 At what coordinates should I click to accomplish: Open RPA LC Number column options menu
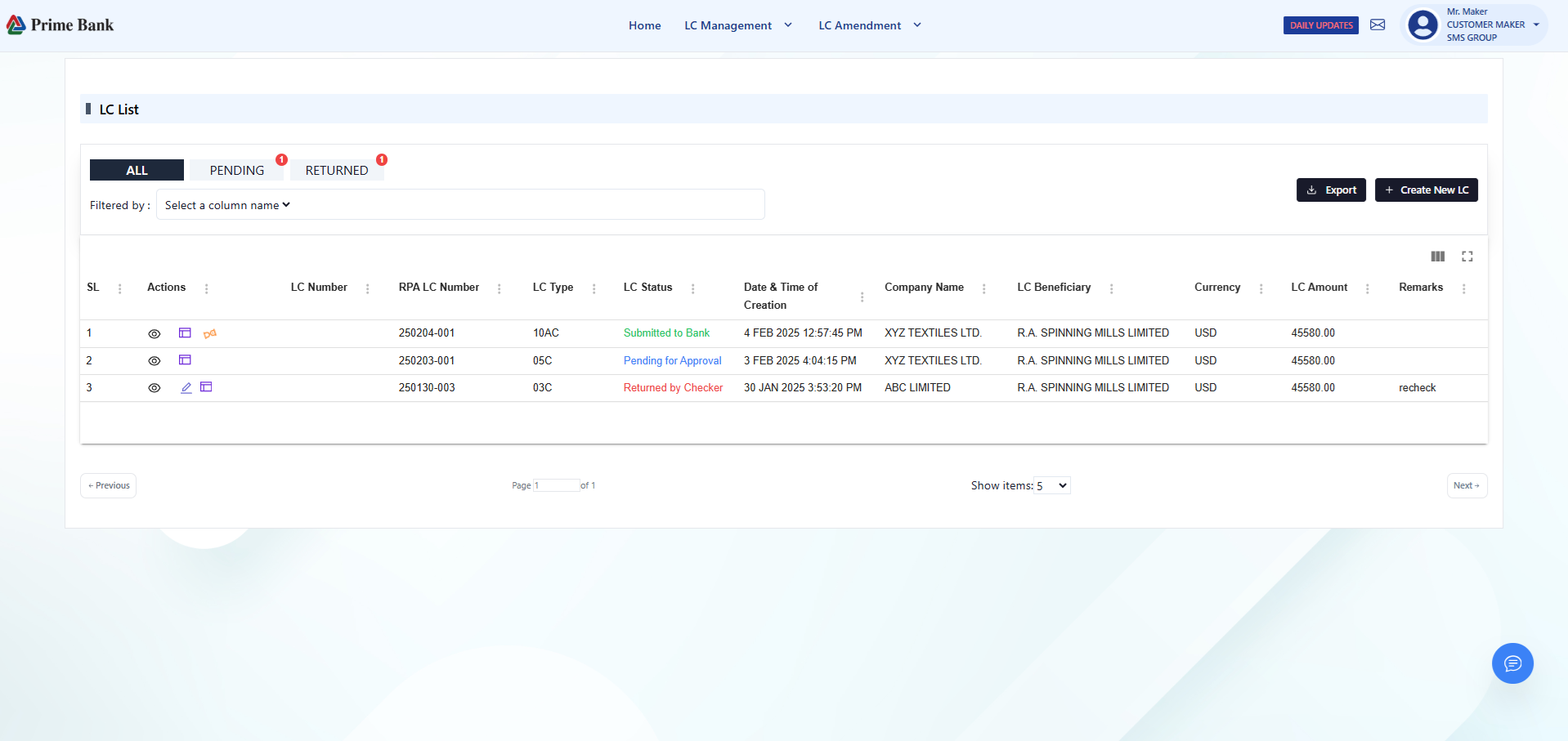[499, 288]
